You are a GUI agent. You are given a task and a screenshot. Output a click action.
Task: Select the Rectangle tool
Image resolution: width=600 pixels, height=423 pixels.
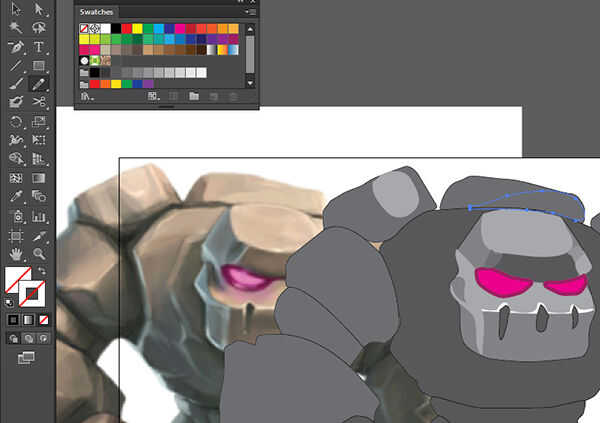coord(39,65)
